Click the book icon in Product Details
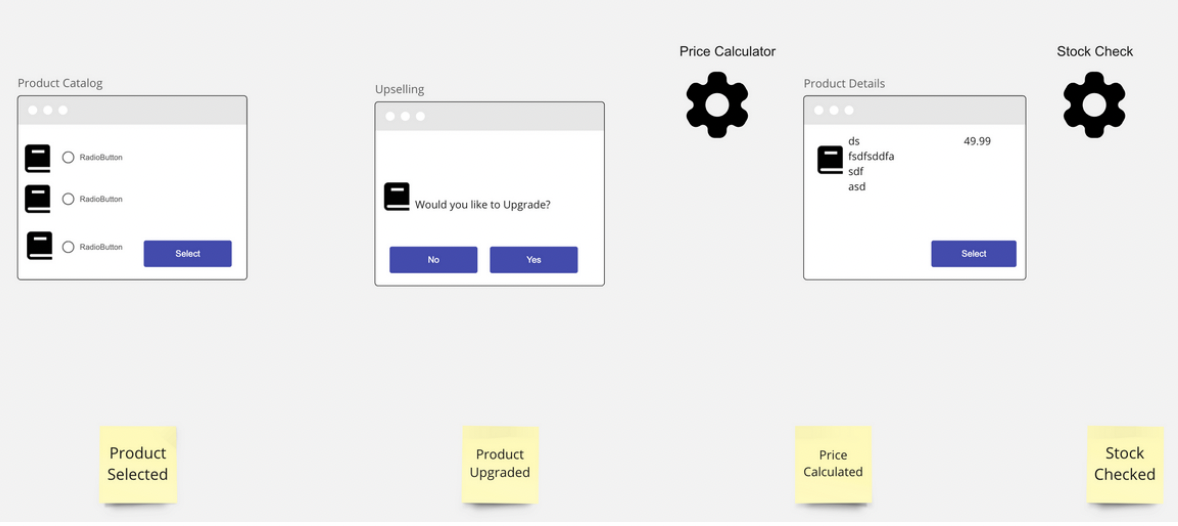1178x526 pixels. tap(830, 161)
